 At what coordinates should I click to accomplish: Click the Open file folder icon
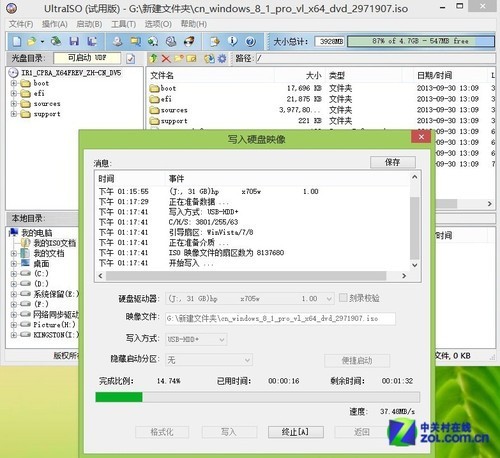32,41
